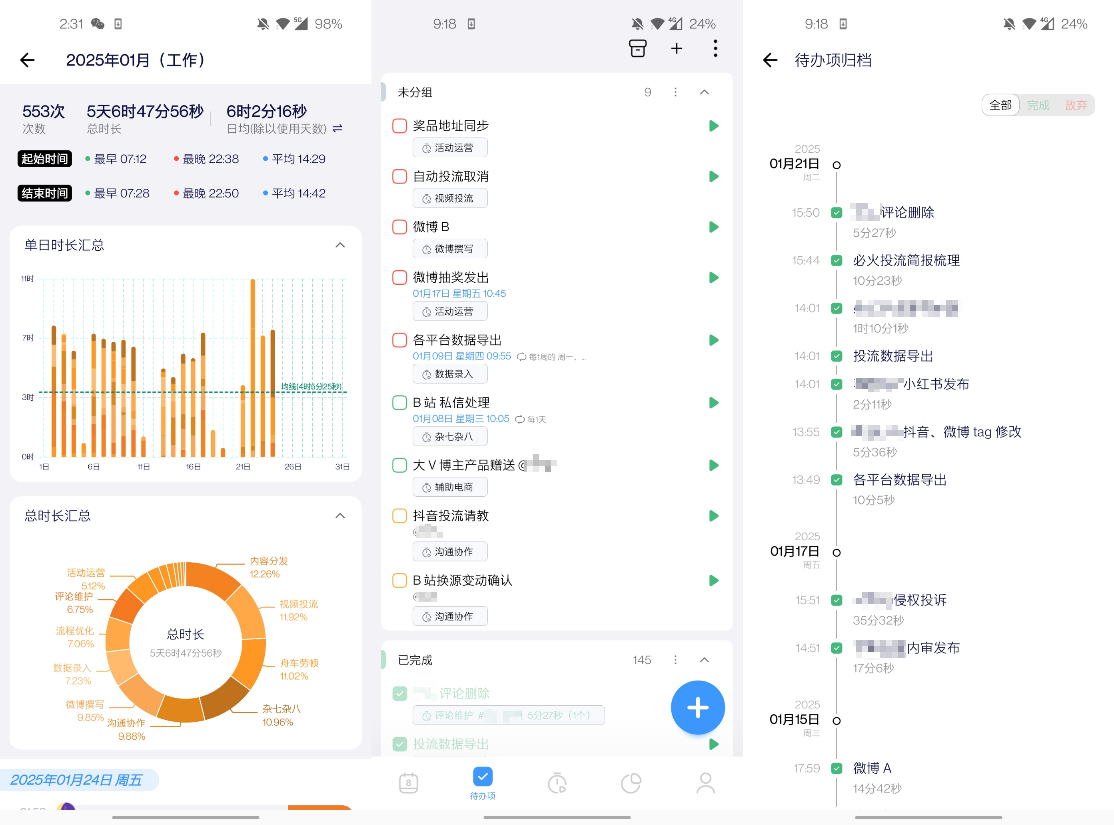The width and height of the screenshot is (1114, 825).
Task: Open the three-dot overflow menu at top
Action: 714,48
